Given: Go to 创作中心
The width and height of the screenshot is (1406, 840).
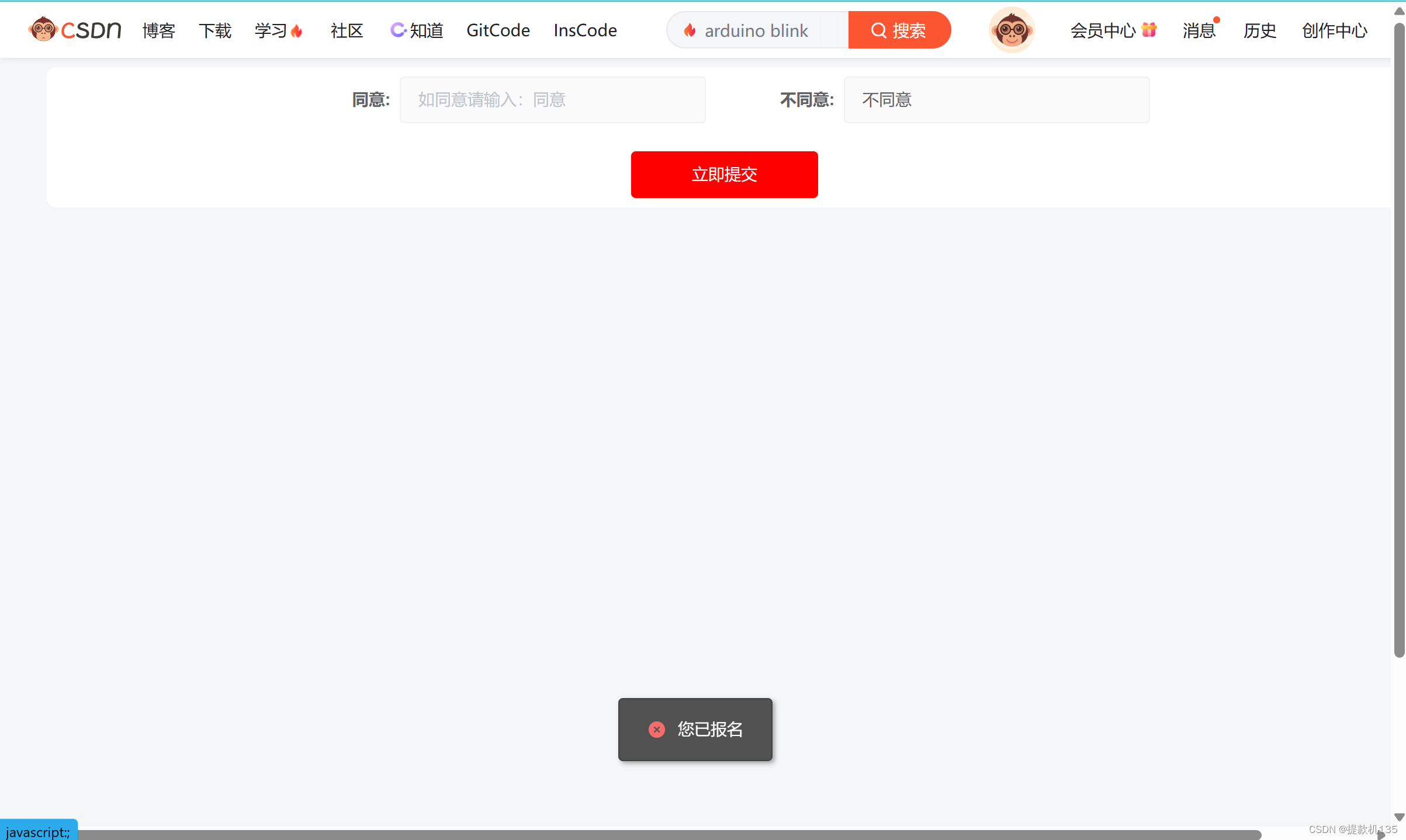Looking at the screenshot, I should click(1334, 30).
